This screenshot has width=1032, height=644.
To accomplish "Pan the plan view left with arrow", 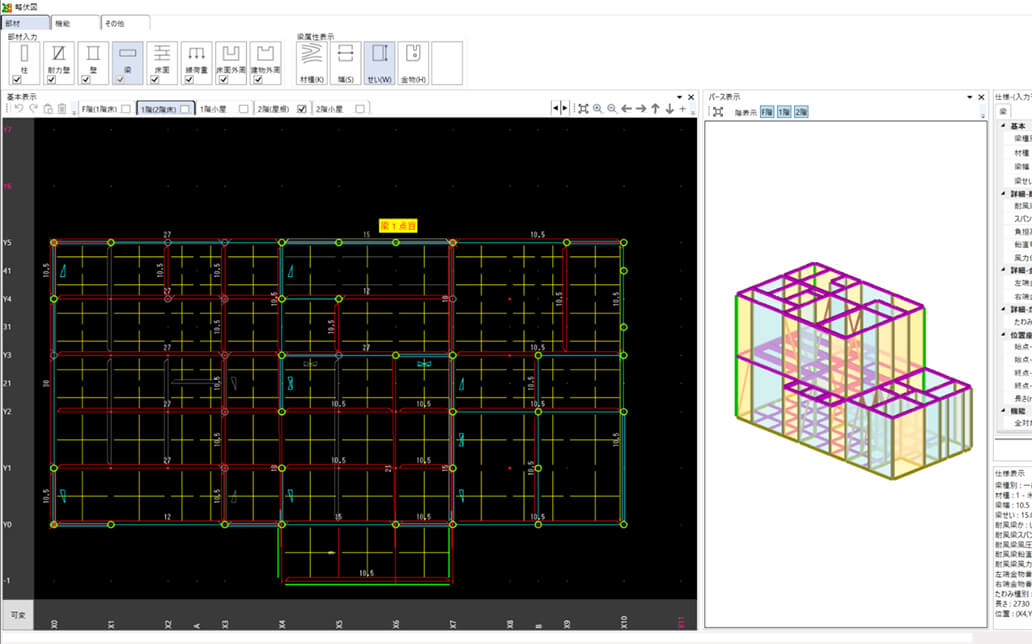I will pos(626,108).
